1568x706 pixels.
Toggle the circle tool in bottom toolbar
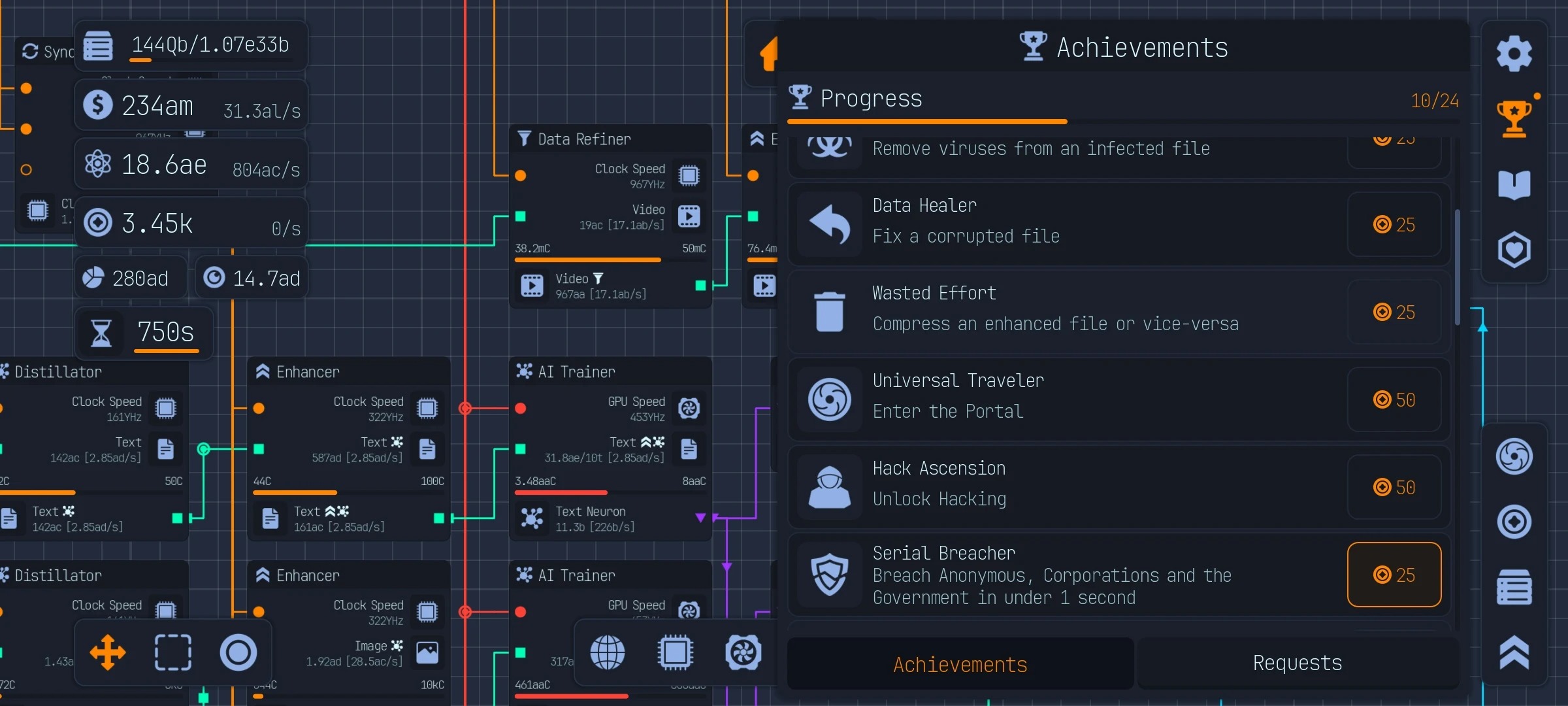tap(238, 652)
